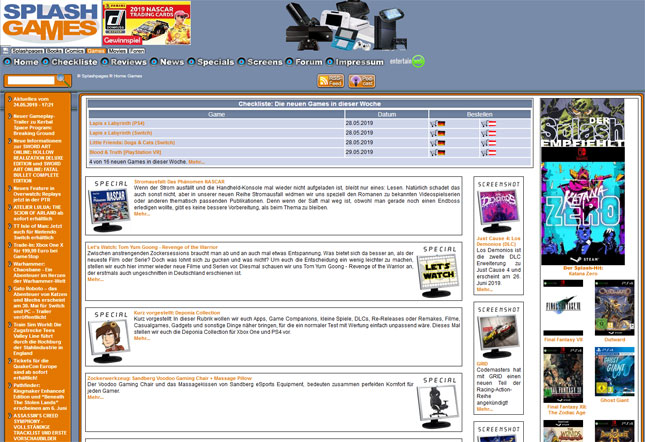Screen dimensions: 645x442
Task: Open the Lapis x Labyrinth (Switch) link
Action: 121,133
